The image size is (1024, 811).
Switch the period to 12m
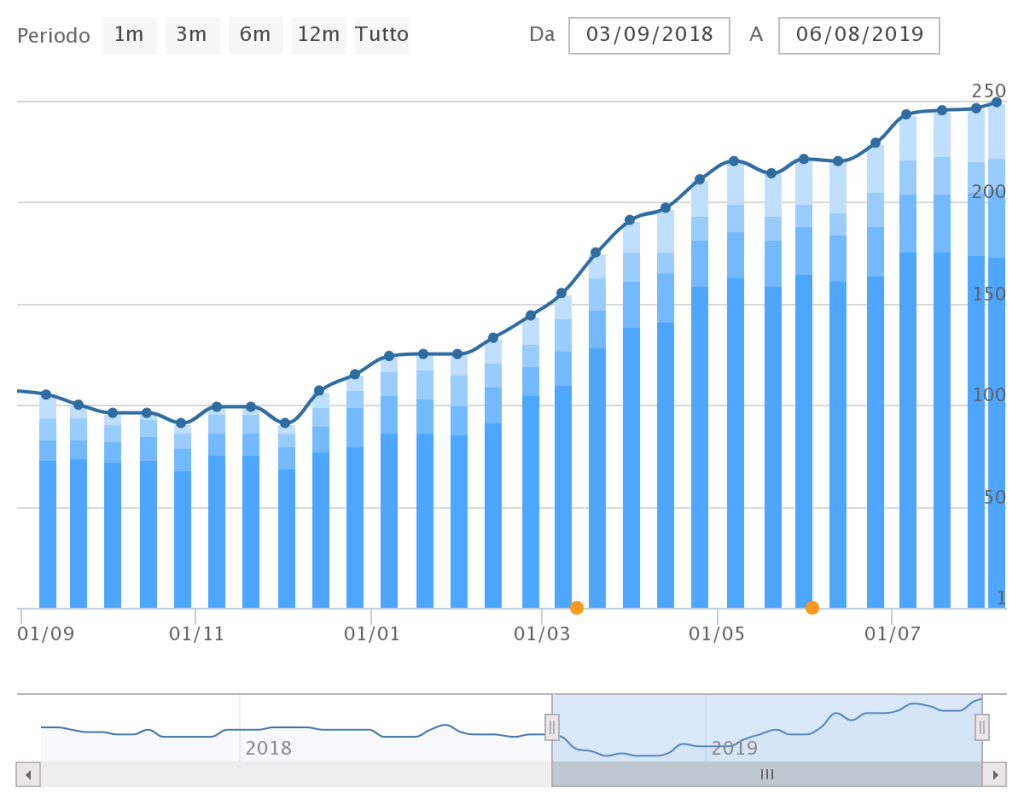319,35
